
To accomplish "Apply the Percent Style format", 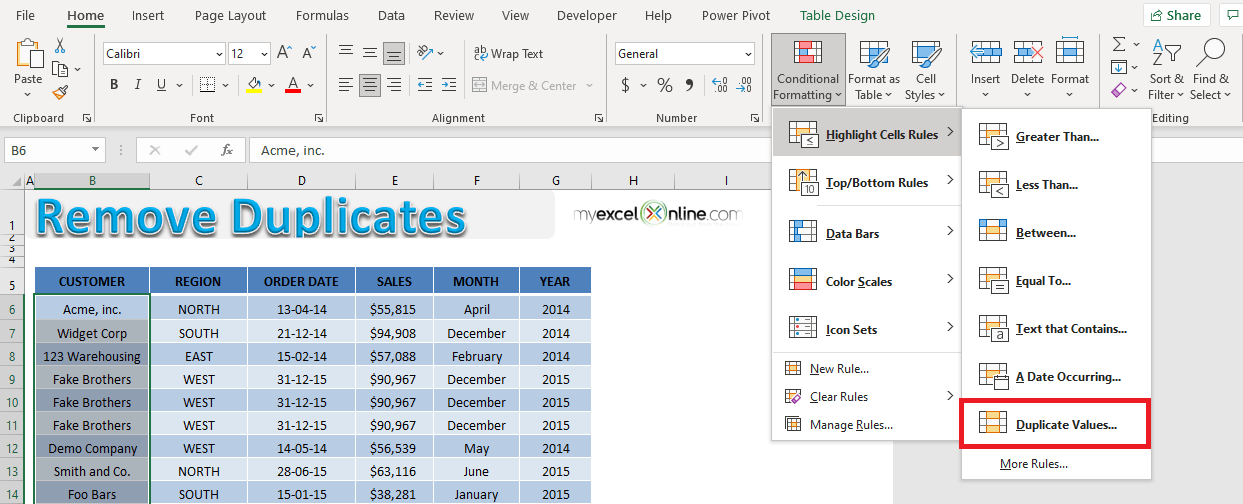I will coord(665,85).
